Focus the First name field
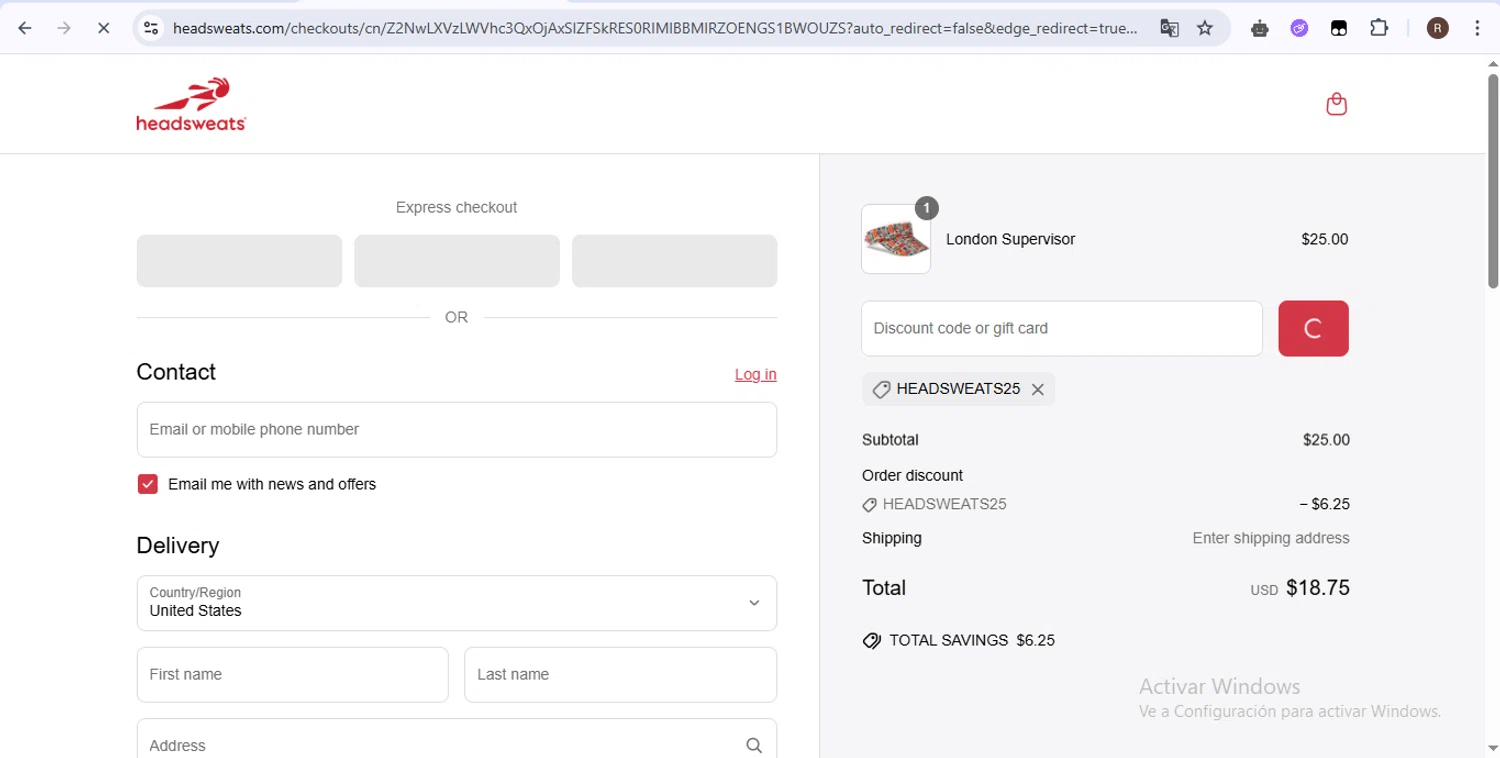The width and height of the screenshot is (1500, 758). pos(292,675)
